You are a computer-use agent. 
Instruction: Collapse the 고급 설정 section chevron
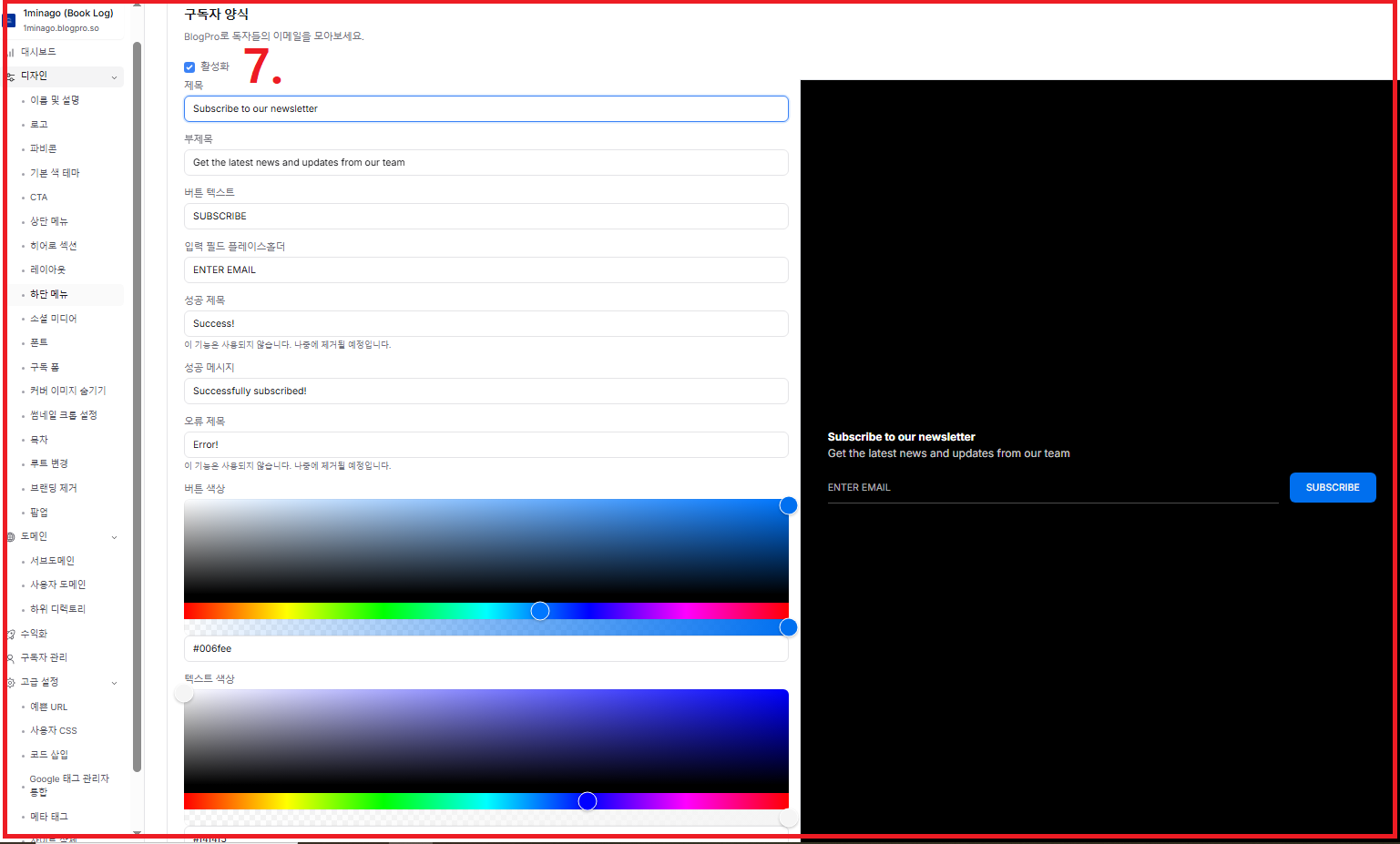coord(114,683)
